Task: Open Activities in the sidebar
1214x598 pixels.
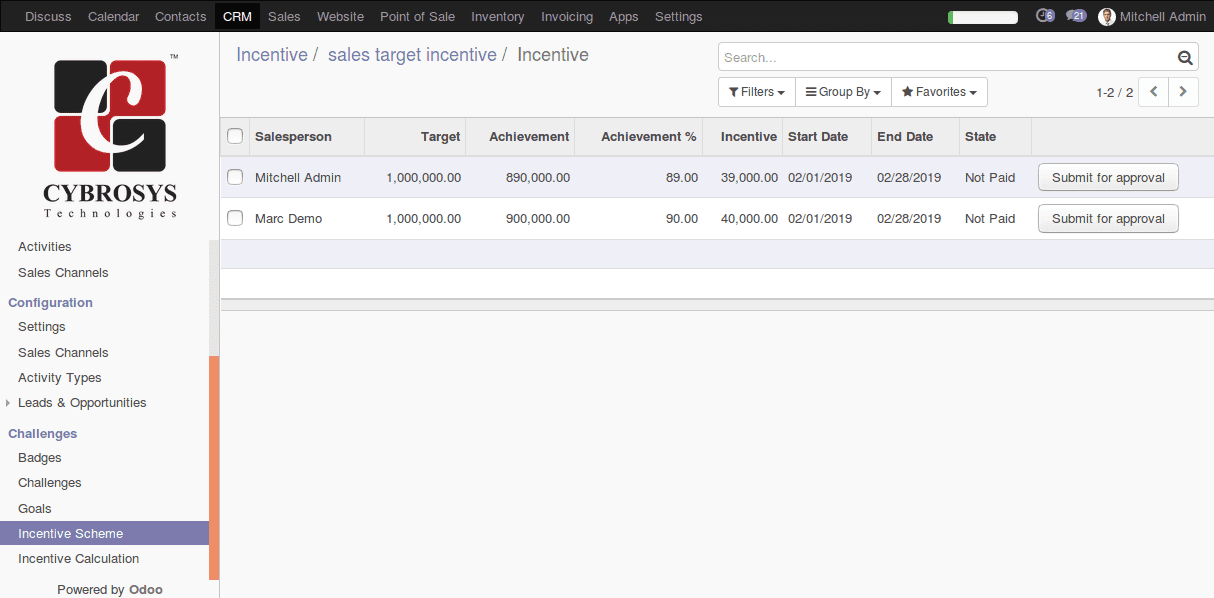Action: tap(45, 246)
